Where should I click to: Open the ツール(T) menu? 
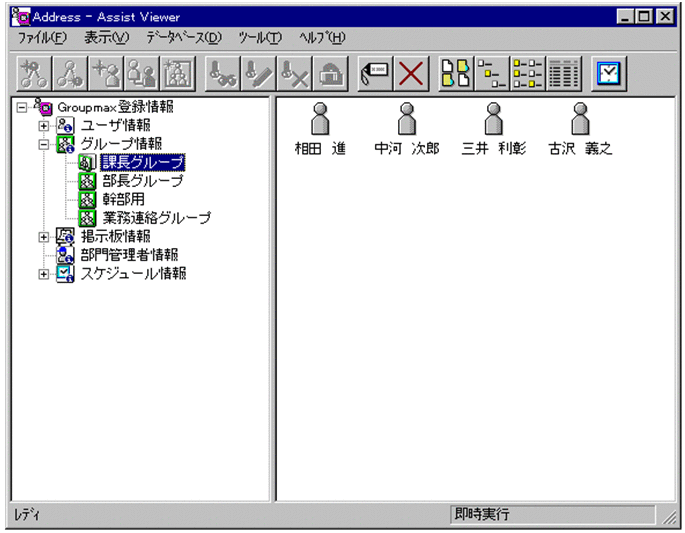[x=260, y=38]
